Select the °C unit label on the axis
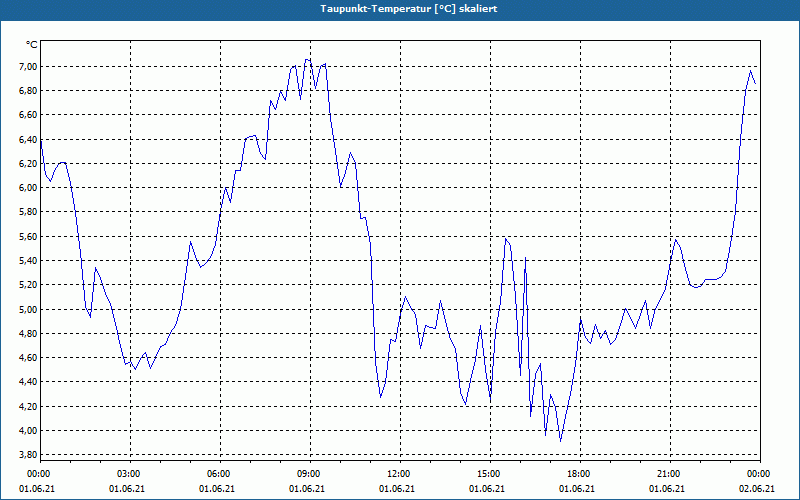 [31, 45]
